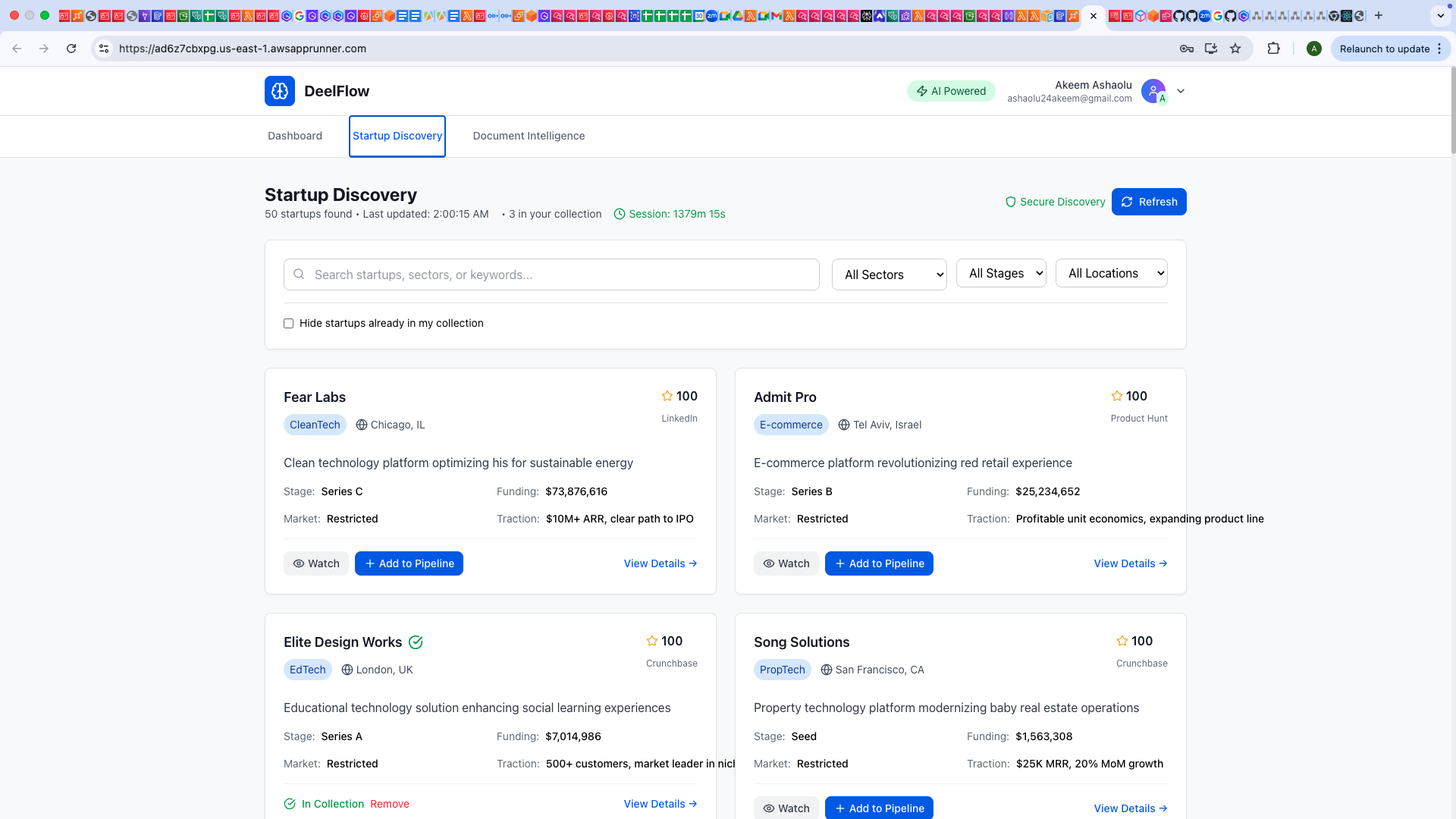Add Fear Labs to the pipeline
The height and width of the screenshot is (819, 1456).
click(x=409, y=563)
